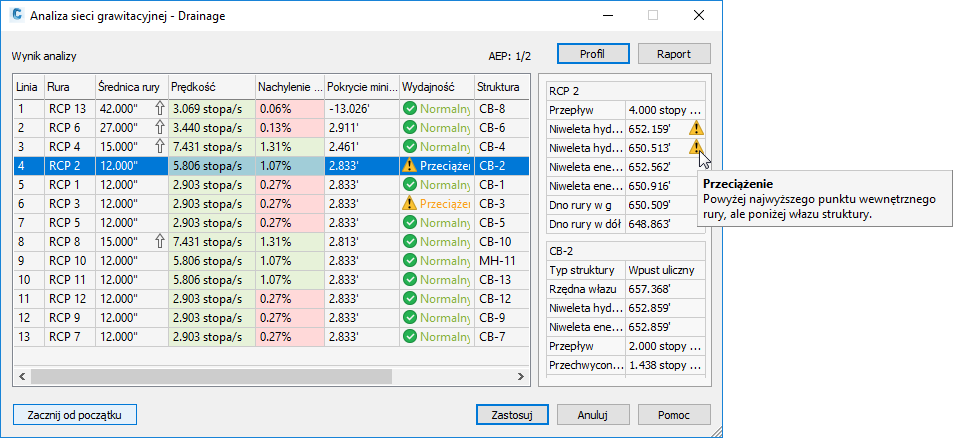Cancel the dialog with Anuluj
Screen dimensions: 956x438
coord(593,415)
